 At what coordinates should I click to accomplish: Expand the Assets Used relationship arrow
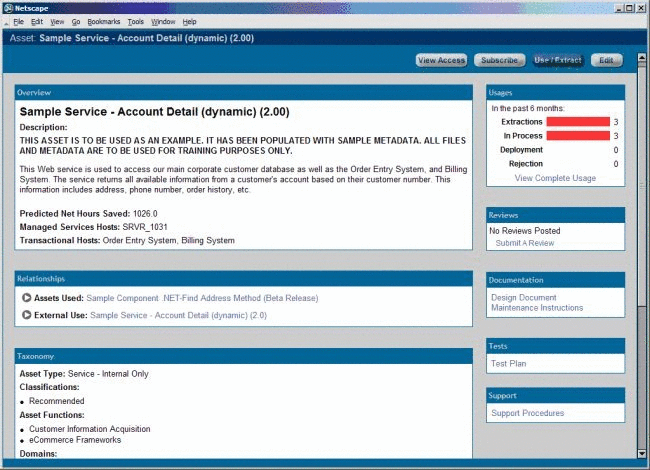coord(27,298)
